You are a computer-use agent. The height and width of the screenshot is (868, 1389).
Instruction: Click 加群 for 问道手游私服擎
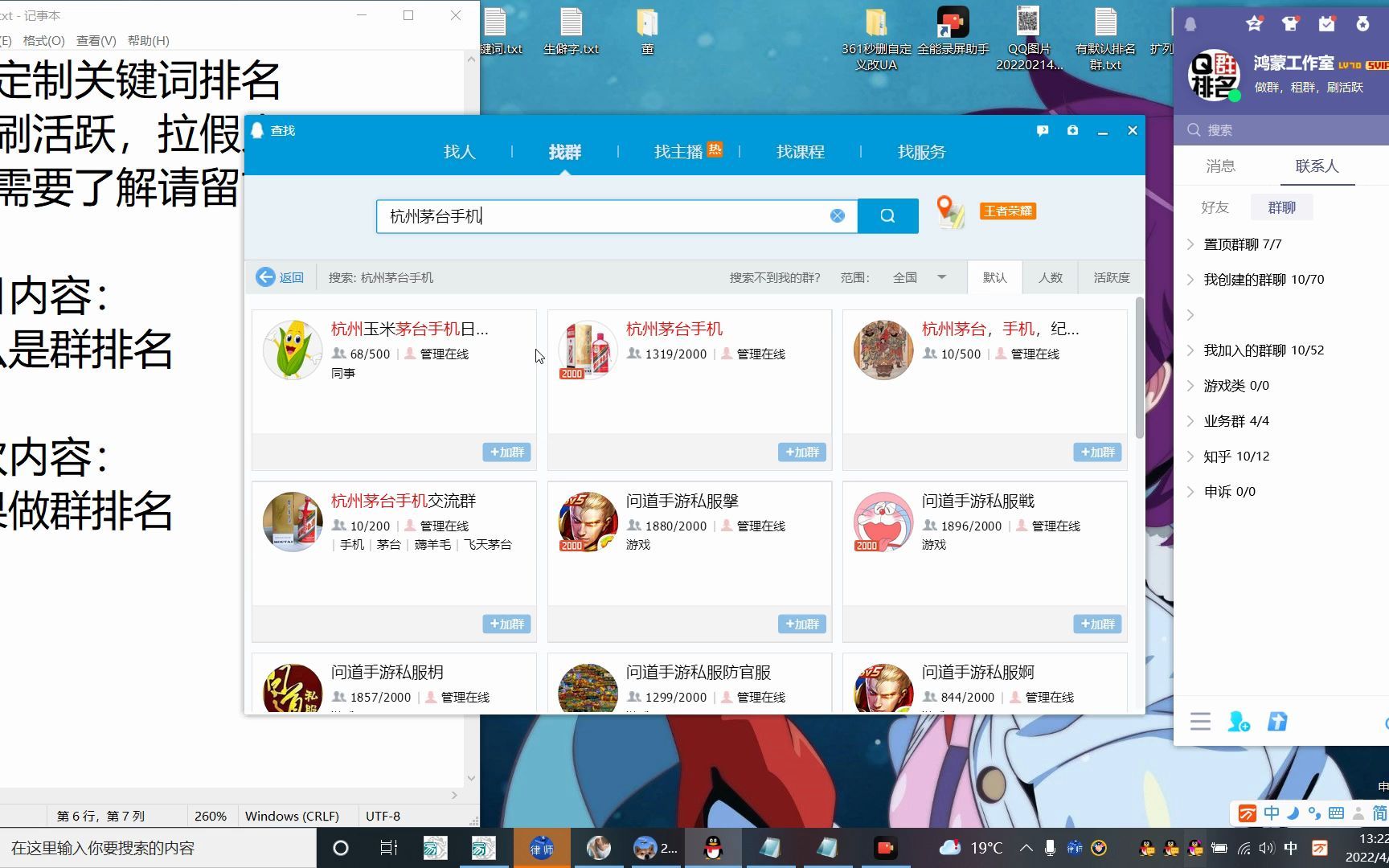tap(802, 624)
